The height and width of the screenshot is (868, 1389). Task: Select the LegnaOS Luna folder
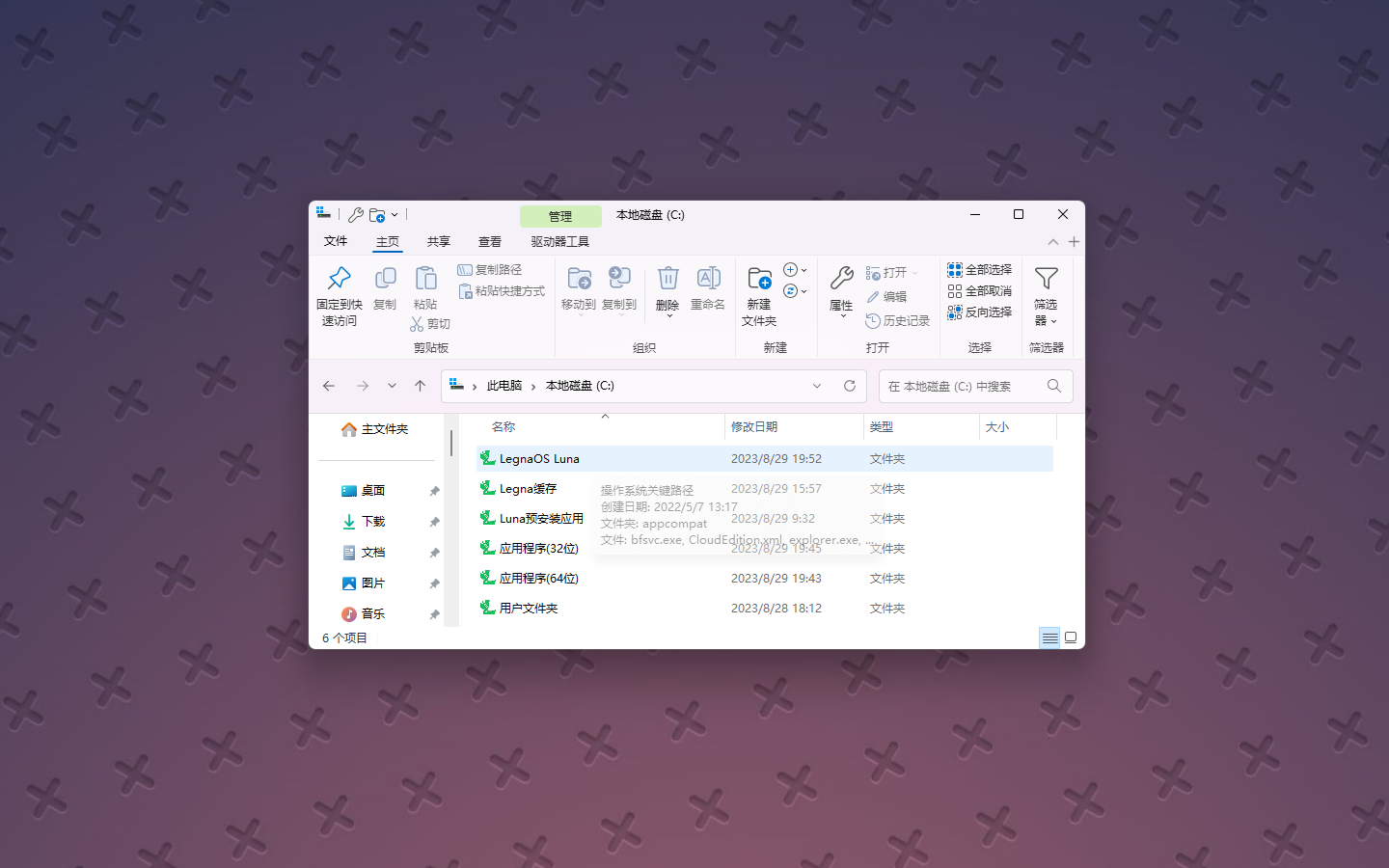[x=765, y=459]
